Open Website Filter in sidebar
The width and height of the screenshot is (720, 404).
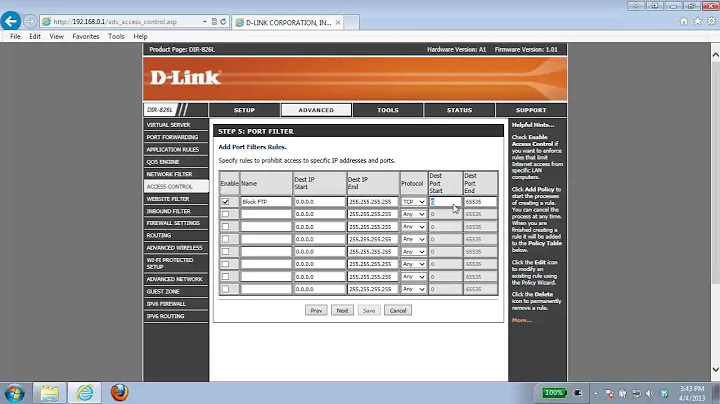[175, 199]
